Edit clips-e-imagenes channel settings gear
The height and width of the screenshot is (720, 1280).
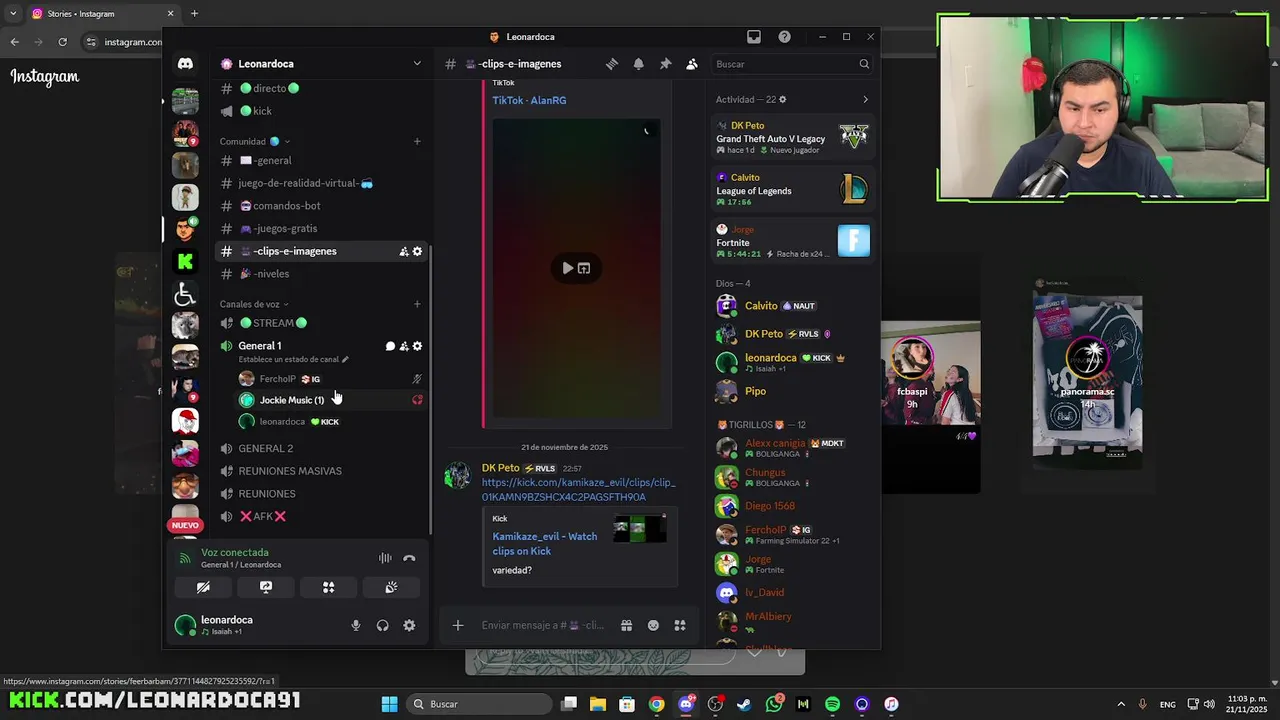tap(417, 251)
